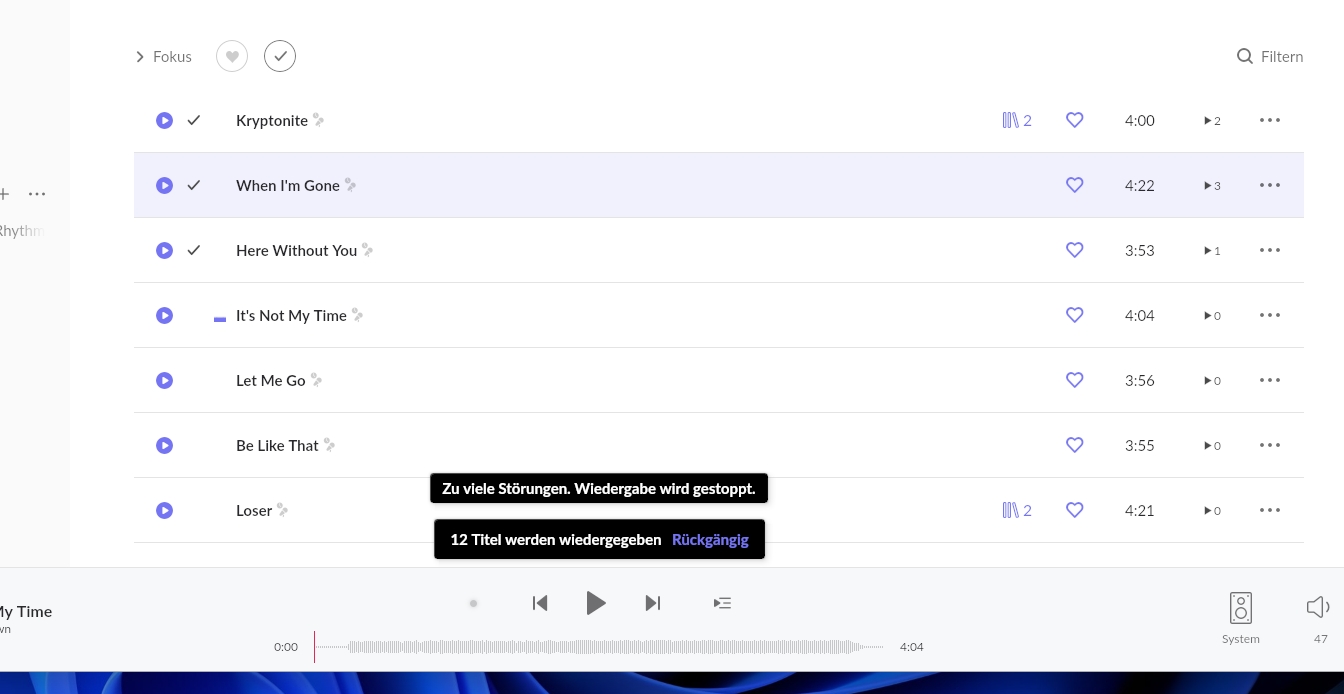Click the queue icon in player bar
Viewport: 1344px width, 694px height.
tap(722, 603)
